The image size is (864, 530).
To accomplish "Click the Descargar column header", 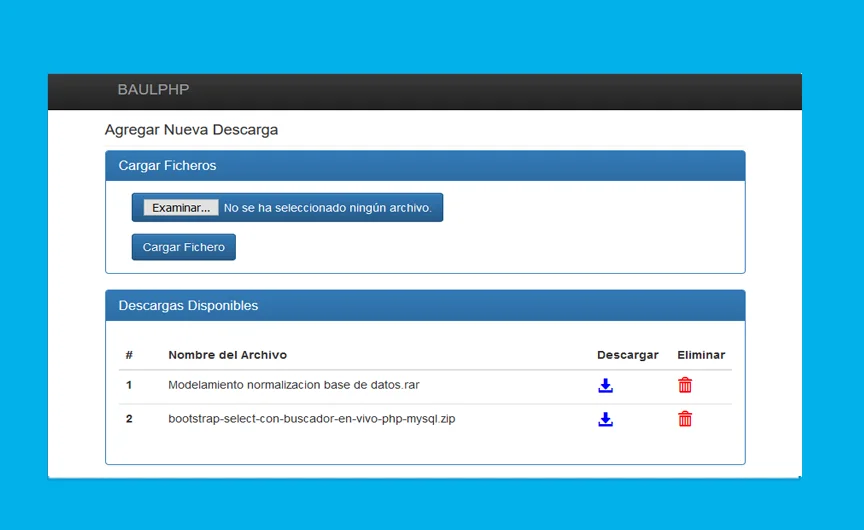I will [627, 355].
